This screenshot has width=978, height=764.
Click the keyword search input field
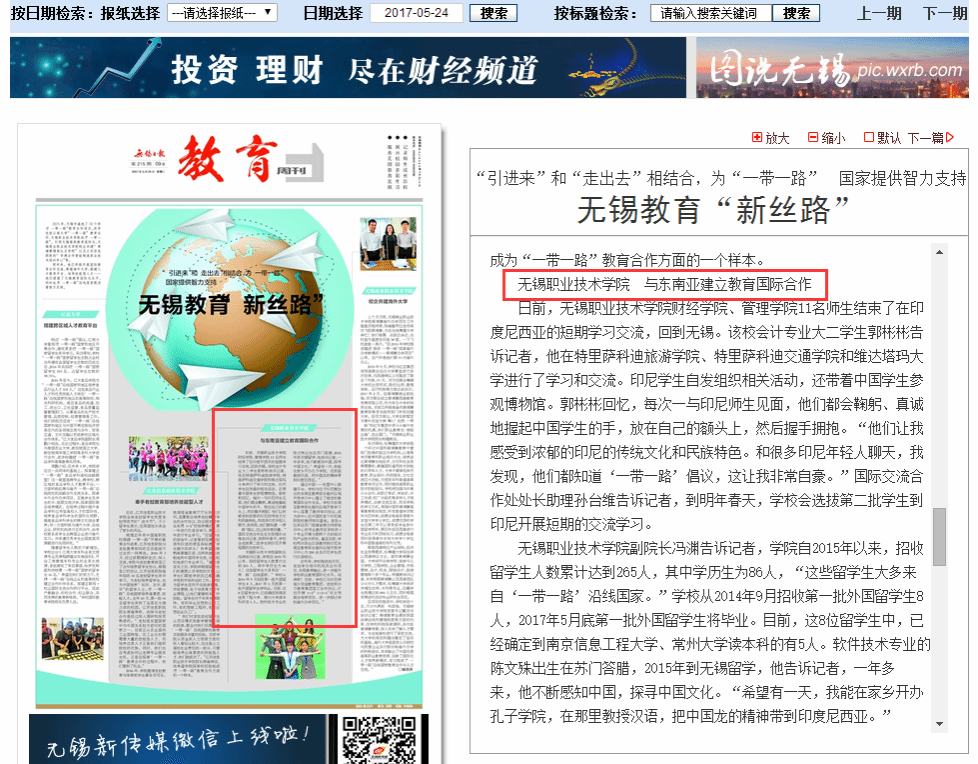tap(710, 13)
